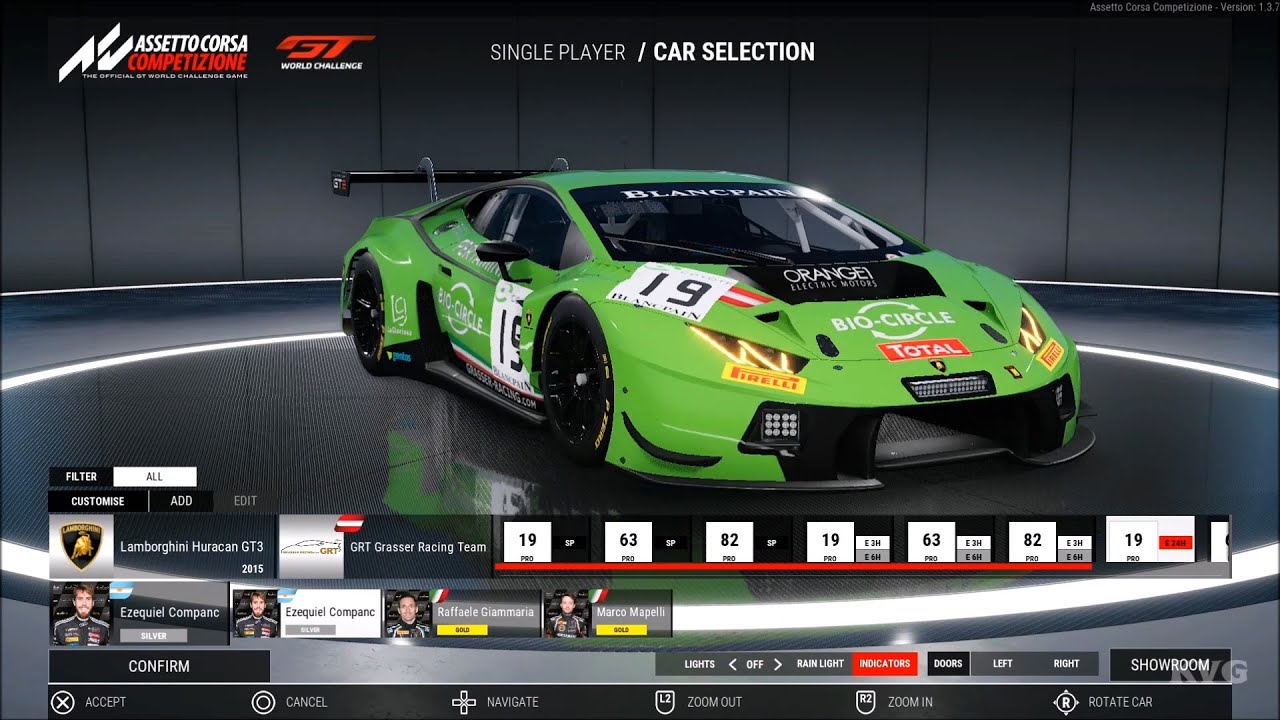
Task: Click the right stick ROTATE CAR icon
Action: pos(1067,702)
